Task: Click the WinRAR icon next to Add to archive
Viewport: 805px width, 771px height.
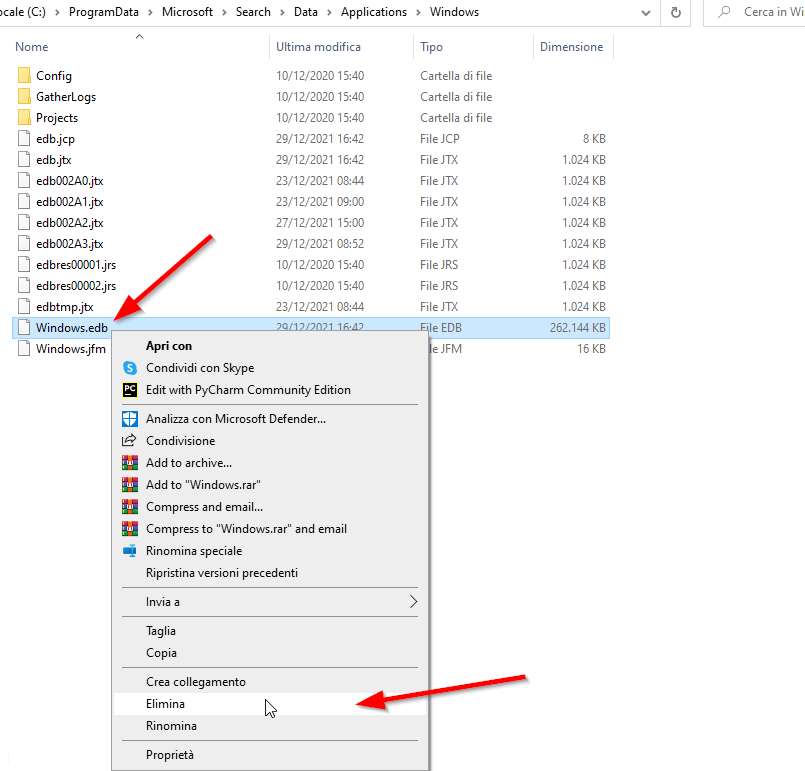Action: click(x=130, y=462)
